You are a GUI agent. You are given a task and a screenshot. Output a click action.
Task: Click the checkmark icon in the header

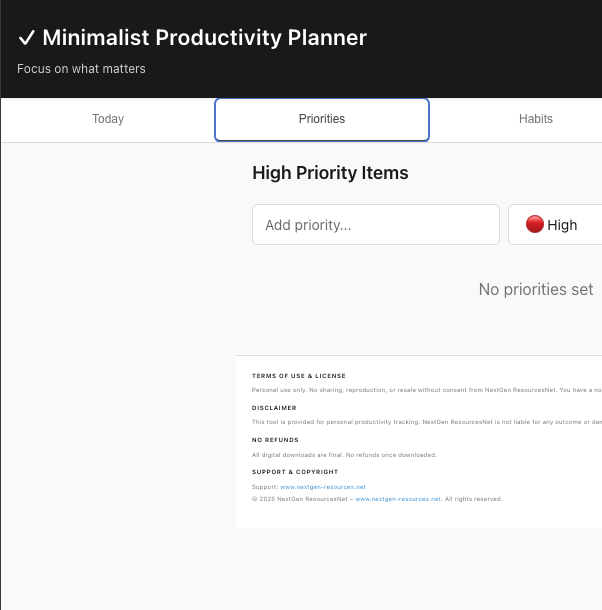27,38
